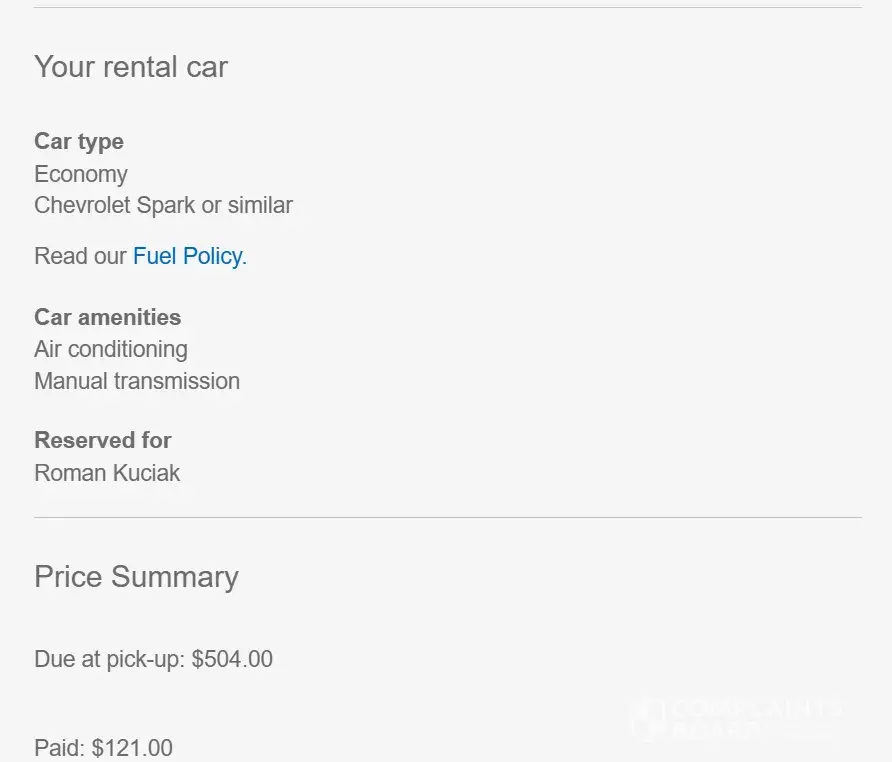892x762 pixels.
Task: Click the 'Read our' text
Action: click(81, 256)
